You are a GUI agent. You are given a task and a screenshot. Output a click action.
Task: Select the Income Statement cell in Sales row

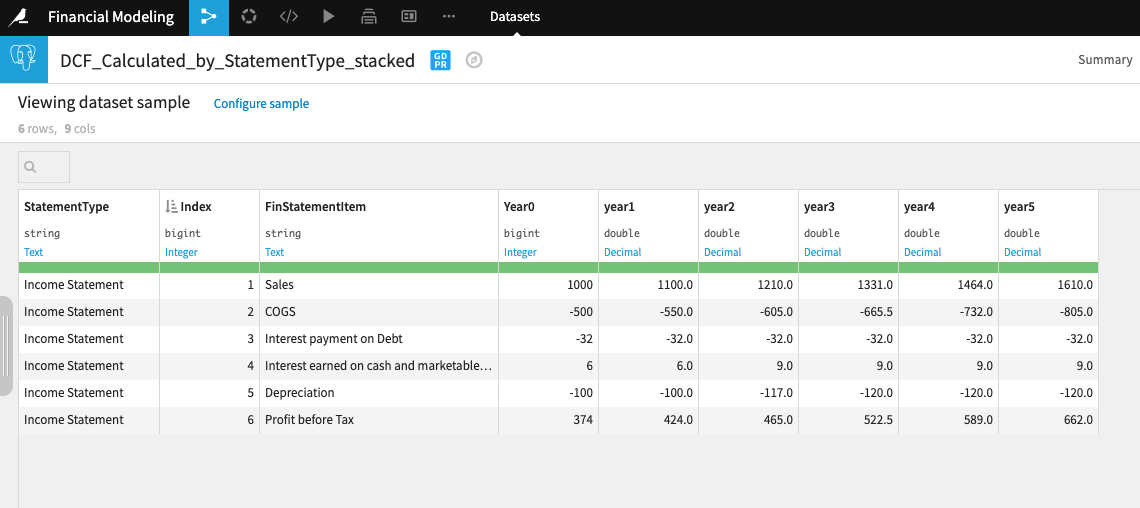(x=89, y=285)
